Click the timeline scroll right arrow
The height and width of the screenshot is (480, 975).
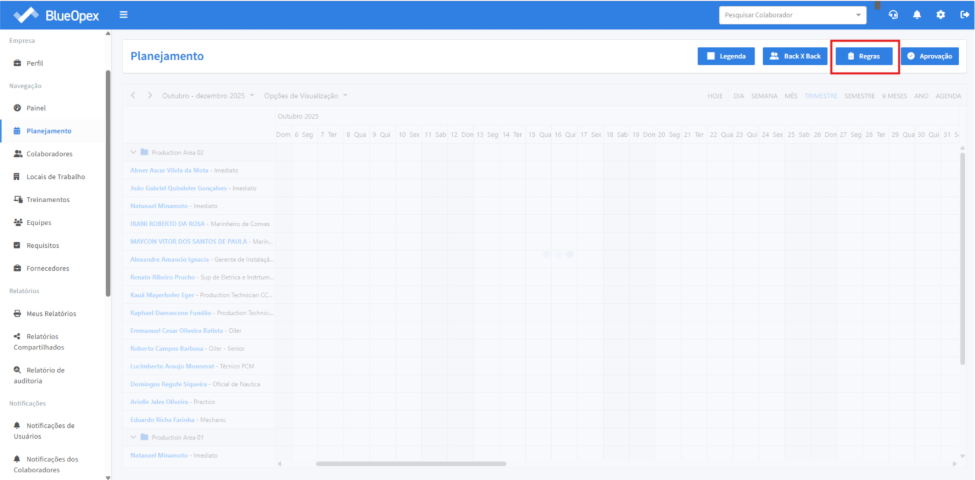click(x=954, y=464)
